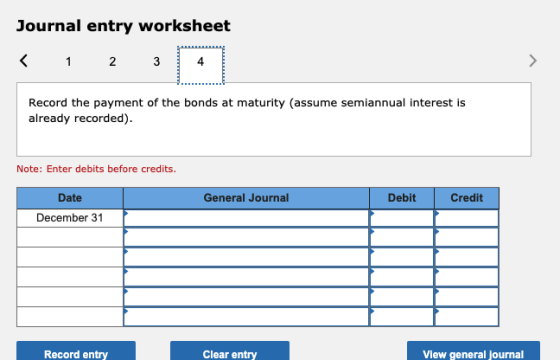Switch to journal entry tab 2
560x360 pixels.
click(112, 62)
